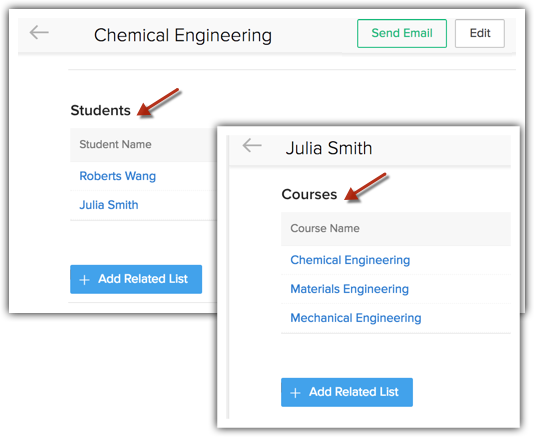Open the Roberts Wang student record
This screenshot has height=437, width=534.
coord(117,176)
